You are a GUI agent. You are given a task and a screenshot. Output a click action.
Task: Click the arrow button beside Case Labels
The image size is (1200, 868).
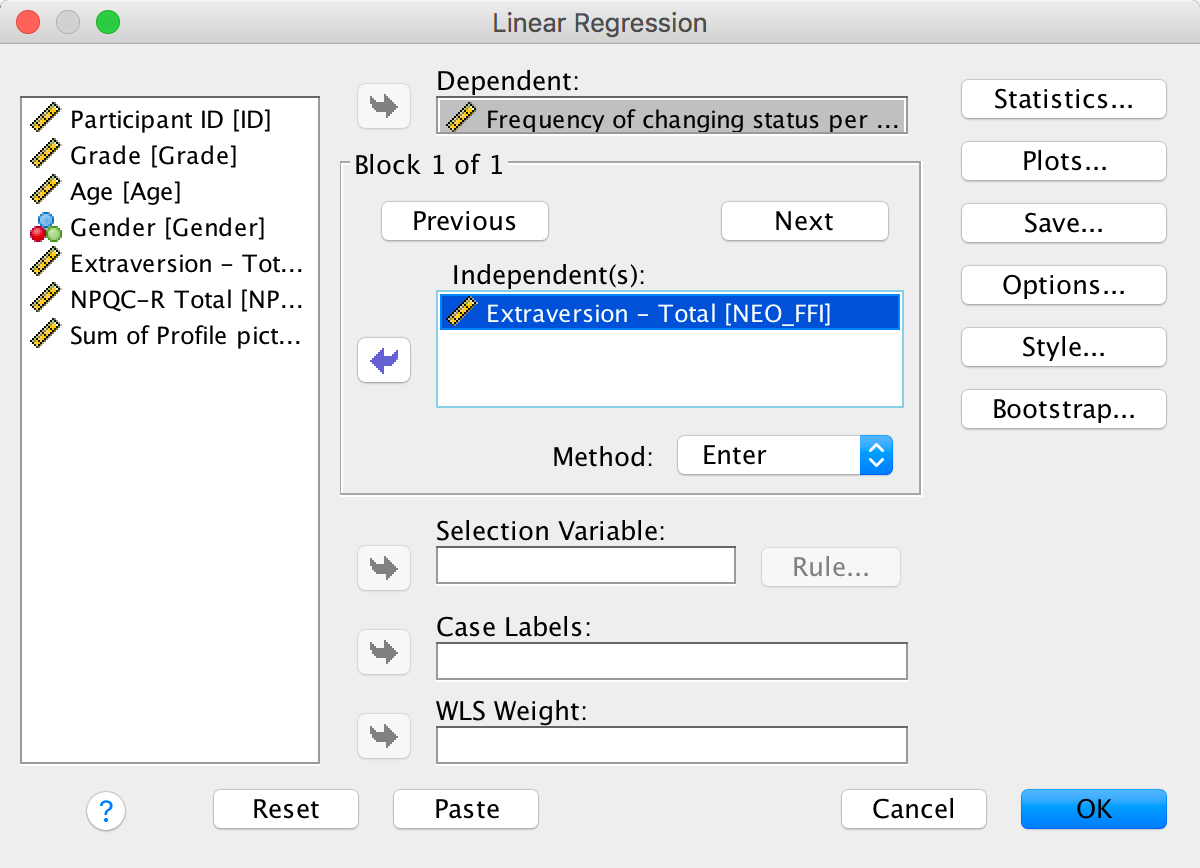click(x=384, y=652)
